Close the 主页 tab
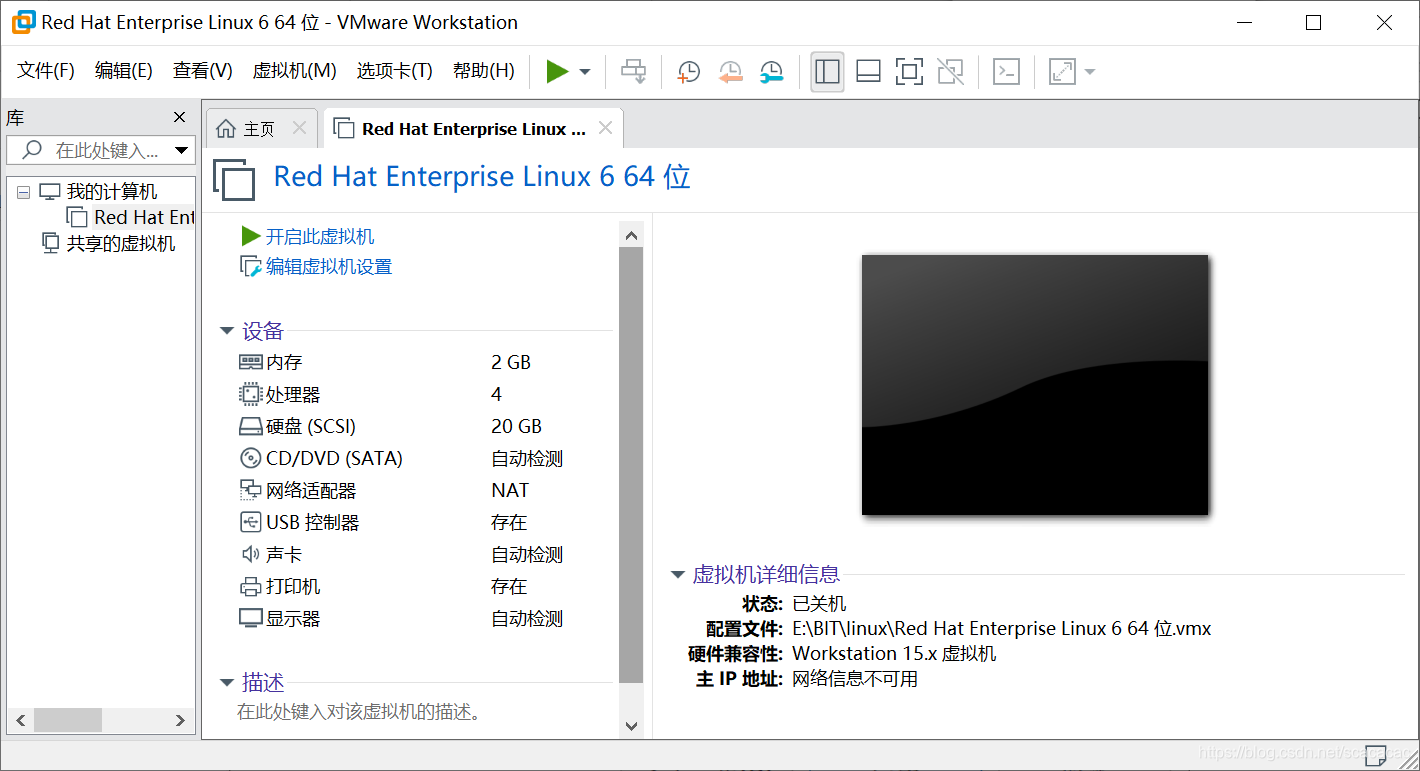Image resolution: width=1420 pixels, height=771 pixels. (299, 128)
